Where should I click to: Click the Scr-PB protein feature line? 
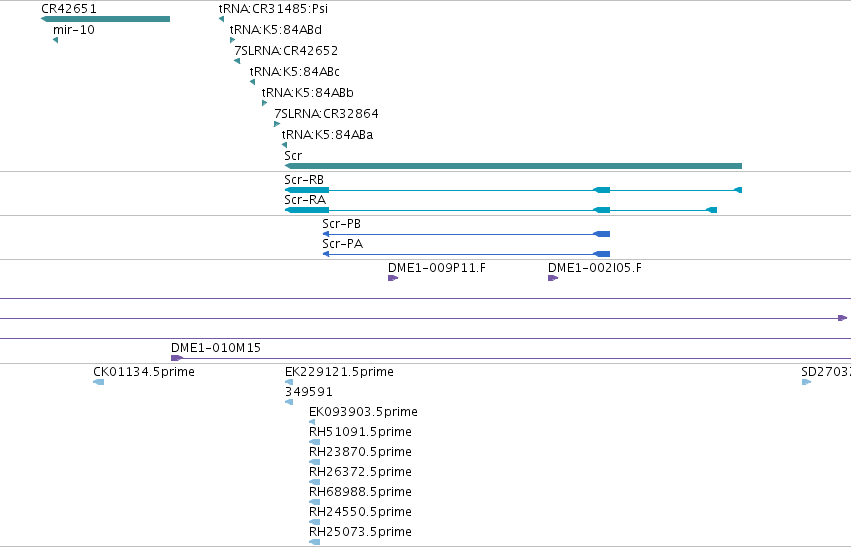[x=466, y=234]
